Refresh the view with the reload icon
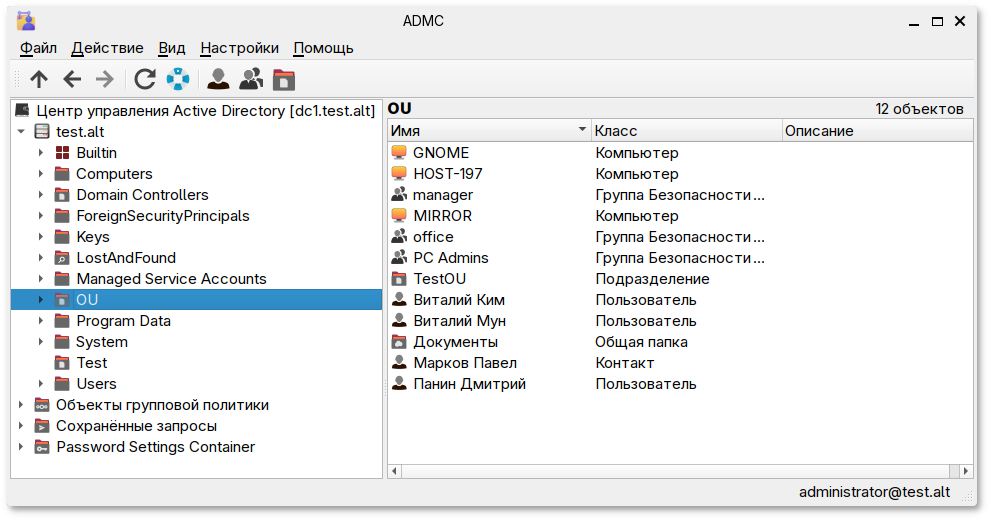The image size is (990, 520). [145, 80]
